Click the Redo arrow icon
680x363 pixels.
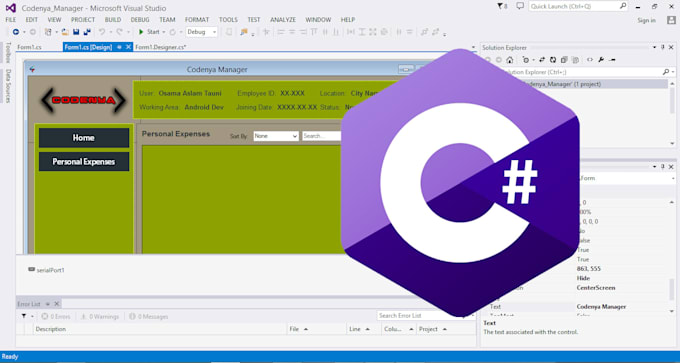coord(119,32)
